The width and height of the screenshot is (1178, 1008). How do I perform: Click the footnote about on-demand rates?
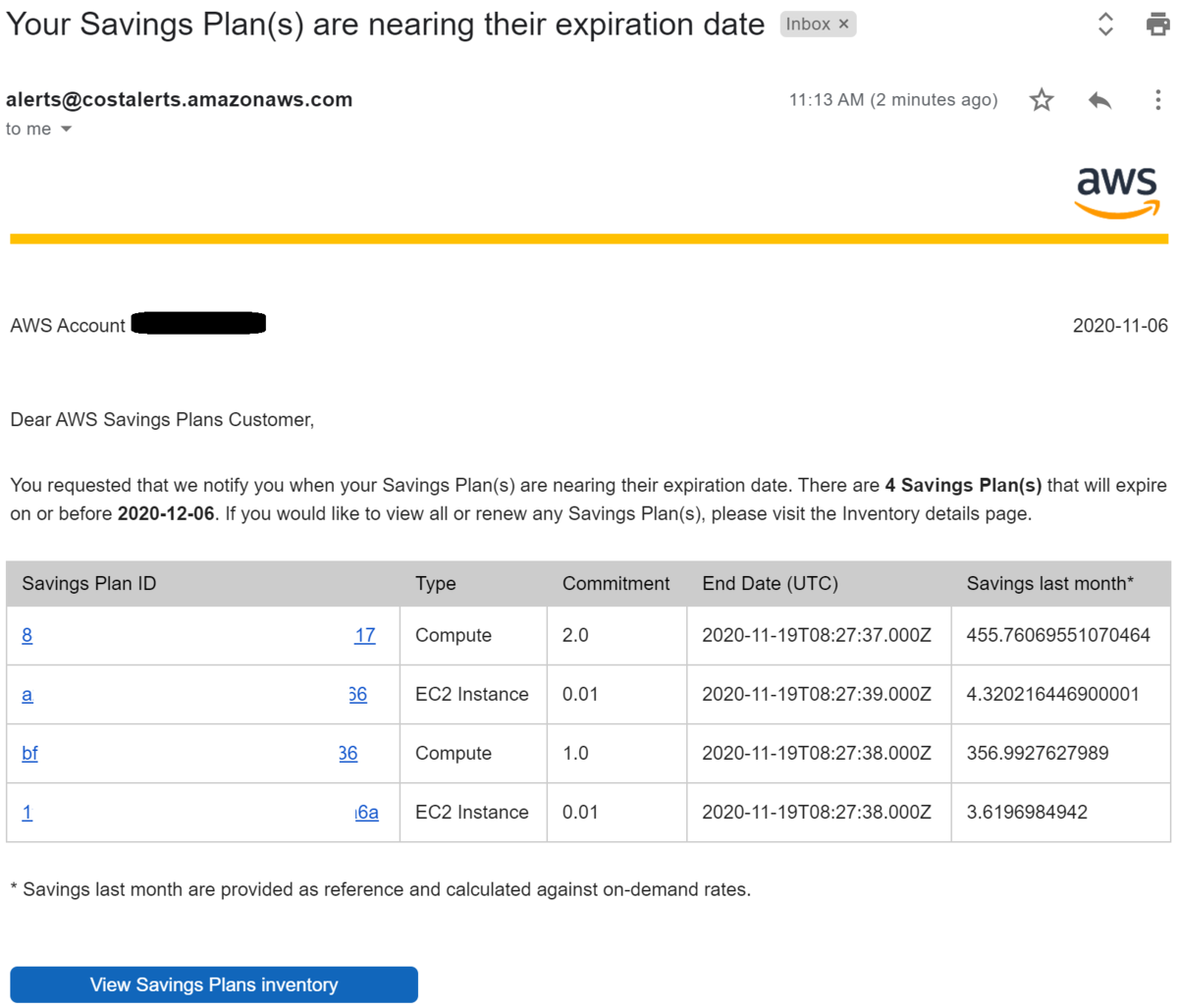380,889
